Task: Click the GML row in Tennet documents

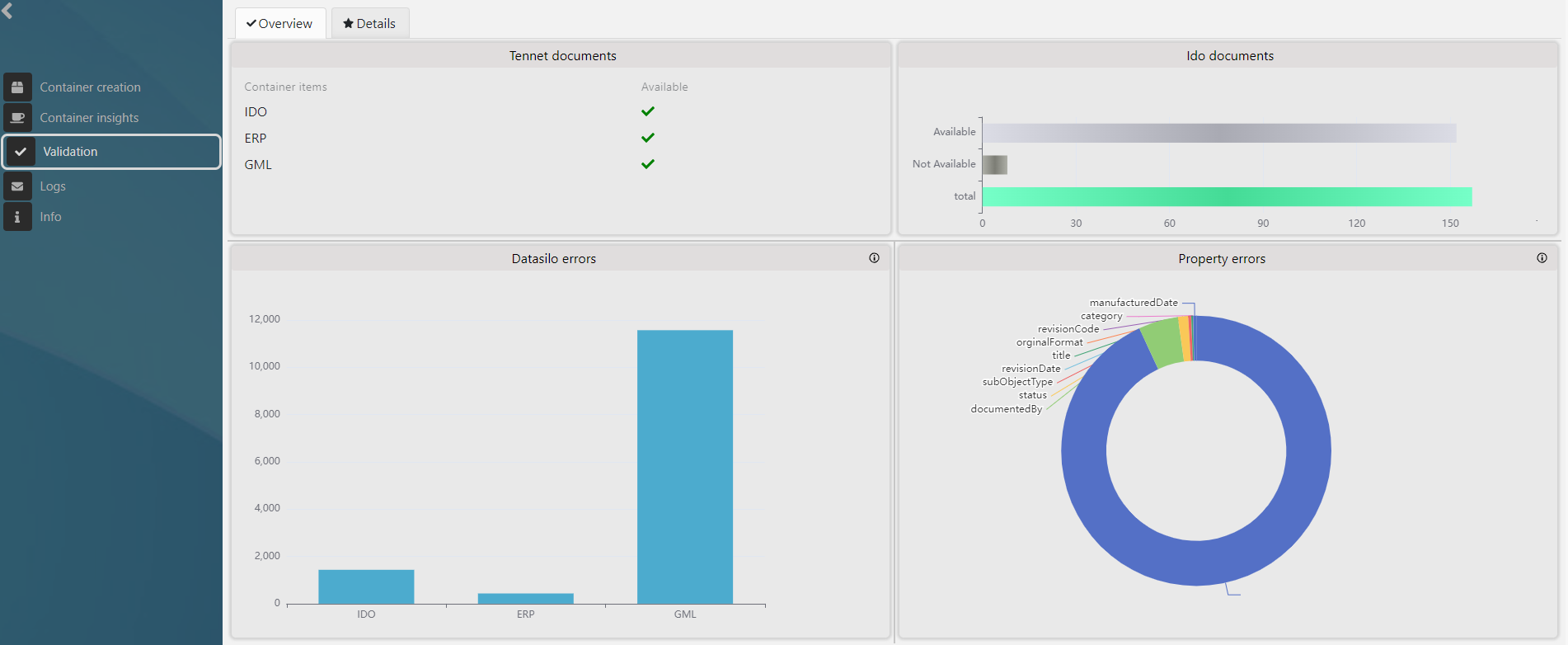Action: [561, 164]
